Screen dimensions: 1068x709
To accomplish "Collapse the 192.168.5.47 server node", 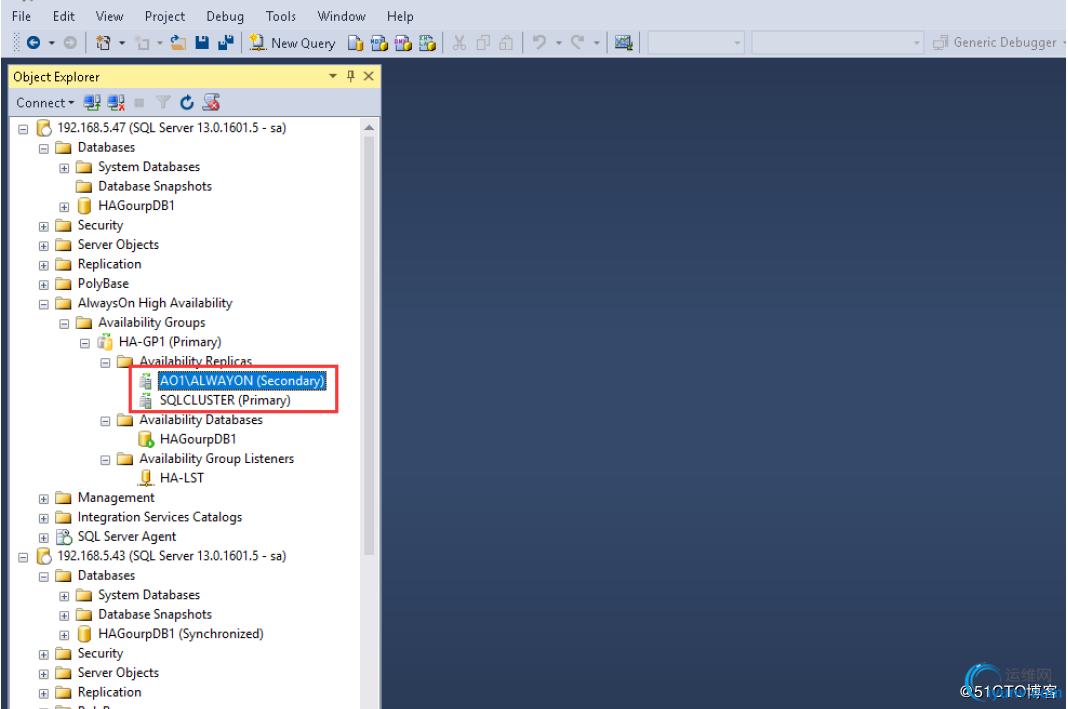I will 23,129.
